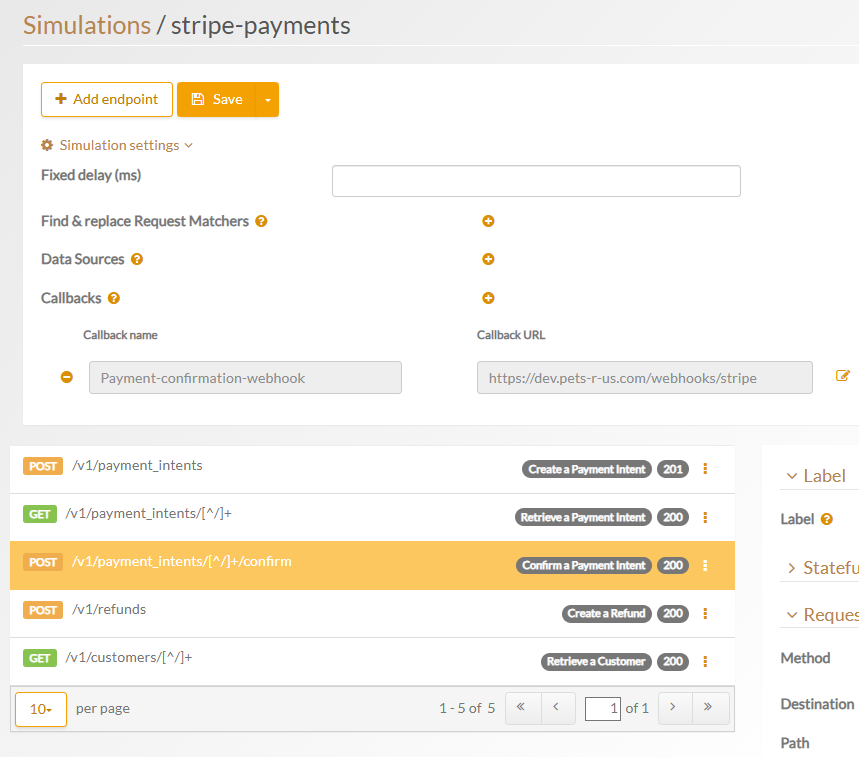Click plus icon next to Data Sources
The height and width of the screenshot is (757, 859).
click(x=488, y=259)
